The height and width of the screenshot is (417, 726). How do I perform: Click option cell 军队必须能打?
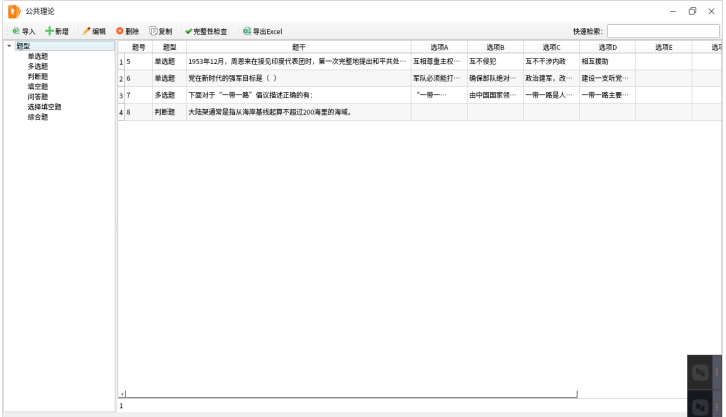pos(439,79)
